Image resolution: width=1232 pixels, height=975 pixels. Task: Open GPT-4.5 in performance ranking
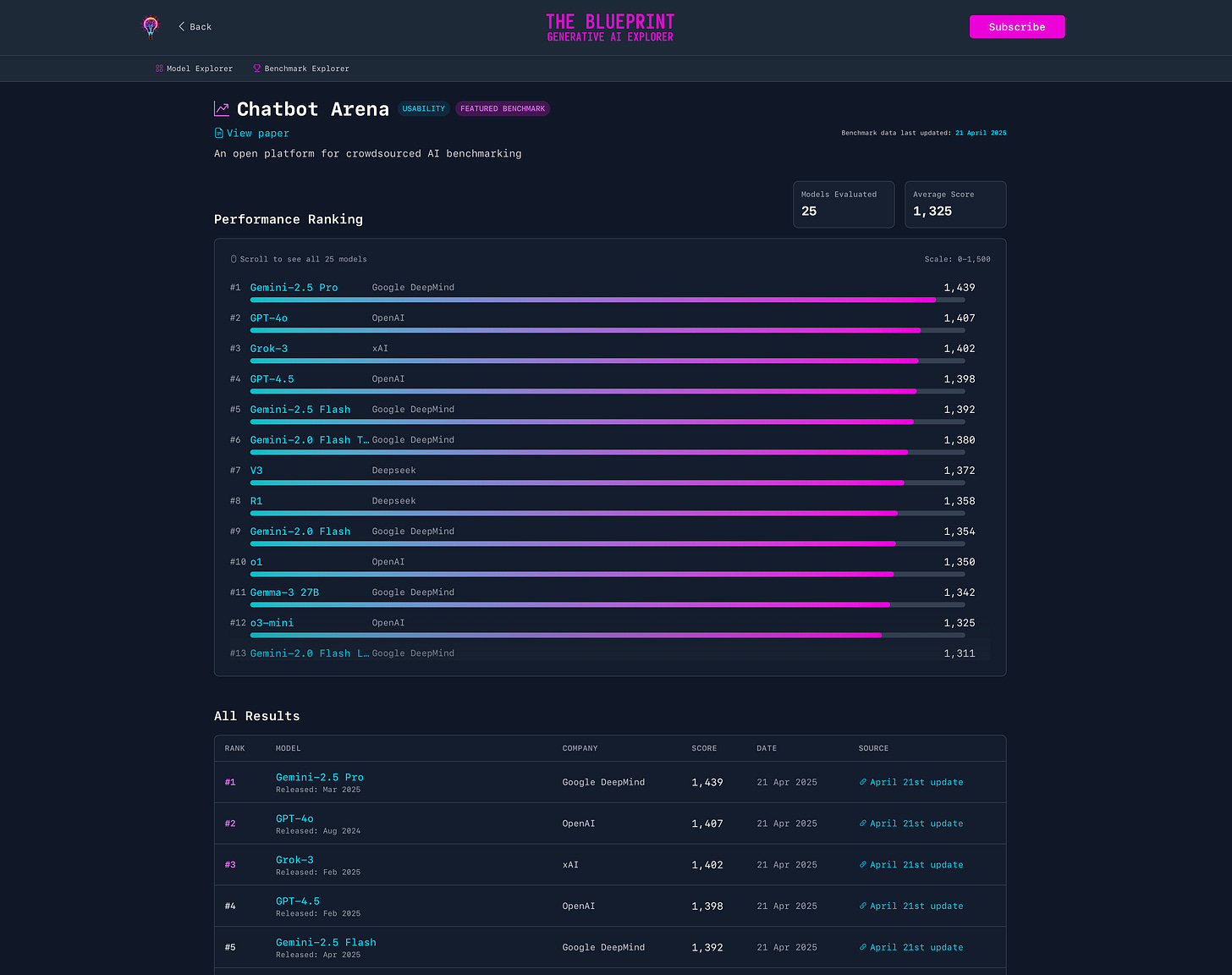272,379
